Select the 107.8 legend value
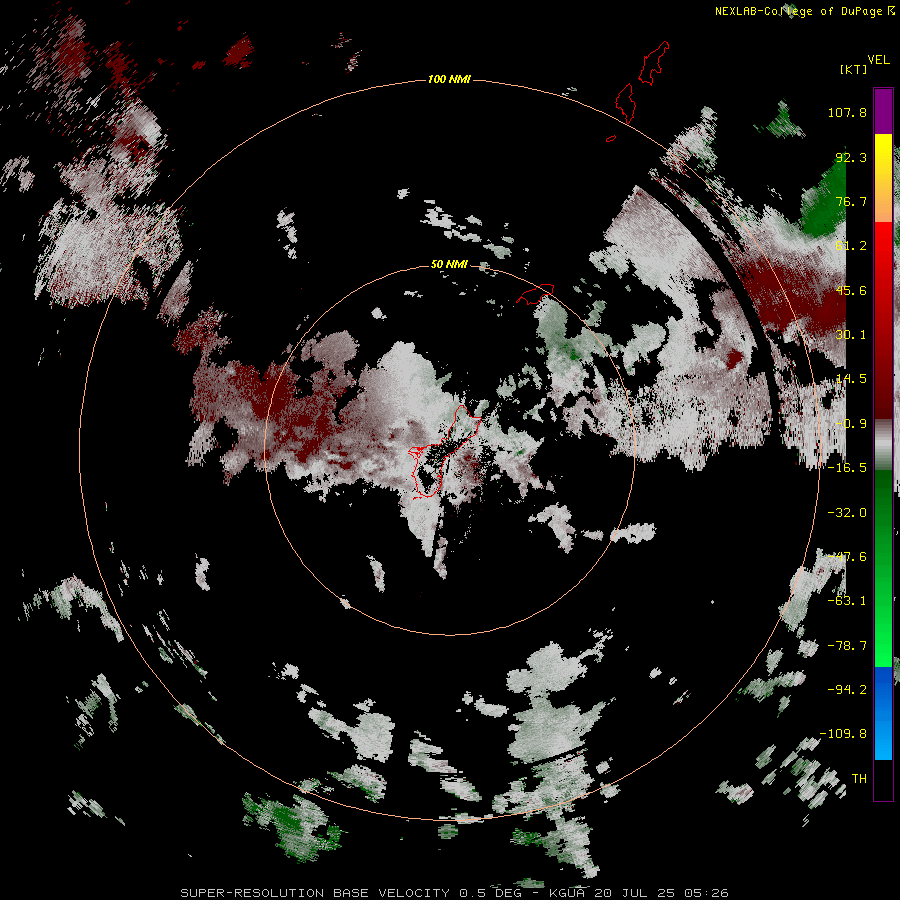 click(x=847, y=112)
